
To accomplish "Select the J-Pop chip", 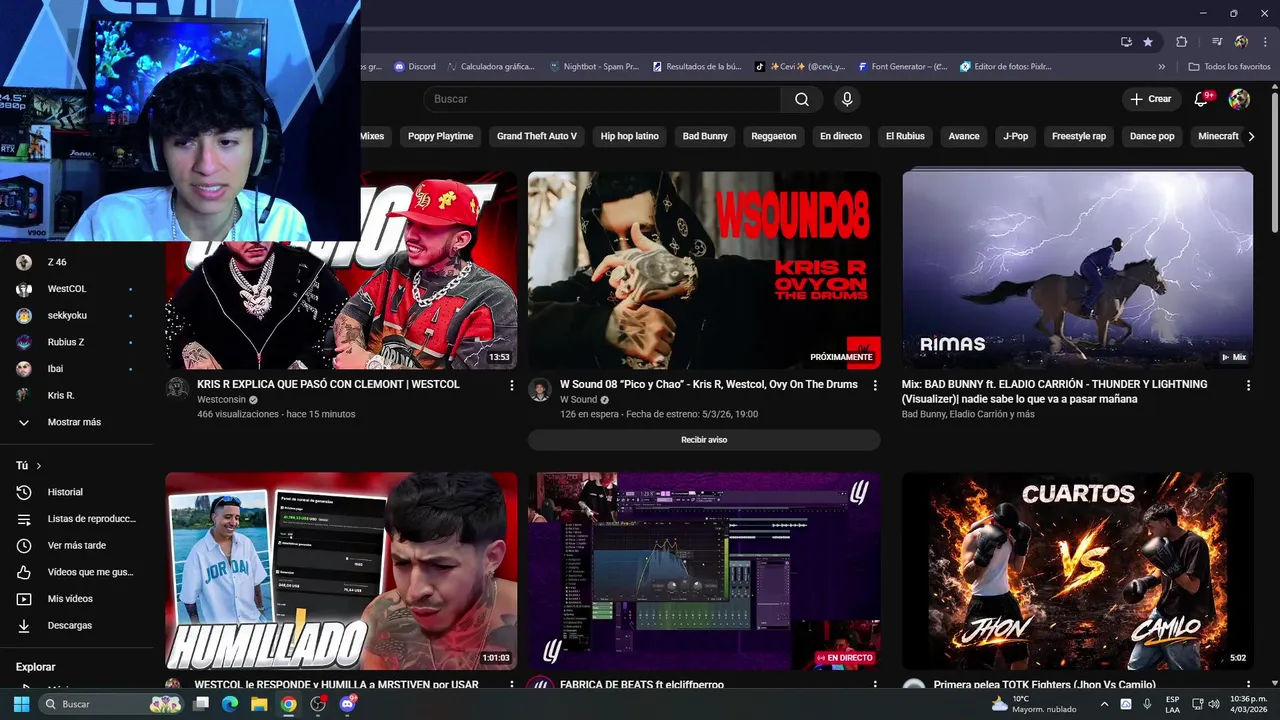I will tap(1016, 136).
